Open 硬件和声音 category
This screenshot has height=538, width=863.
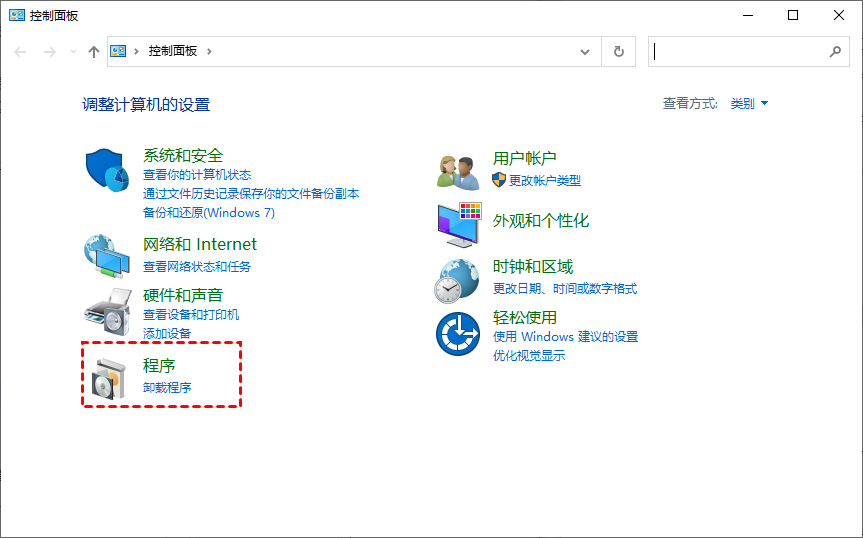click(183, 295)
